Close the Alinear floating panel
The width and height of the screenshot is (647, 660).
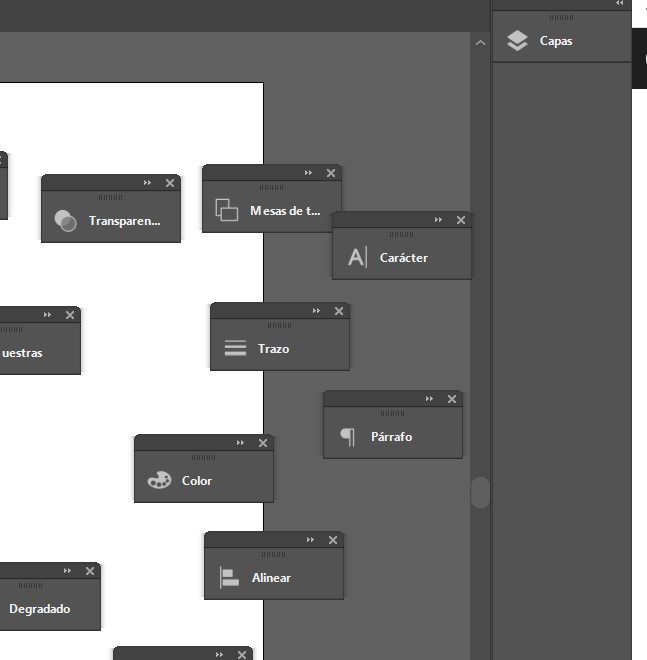click(x=333, y=540)
